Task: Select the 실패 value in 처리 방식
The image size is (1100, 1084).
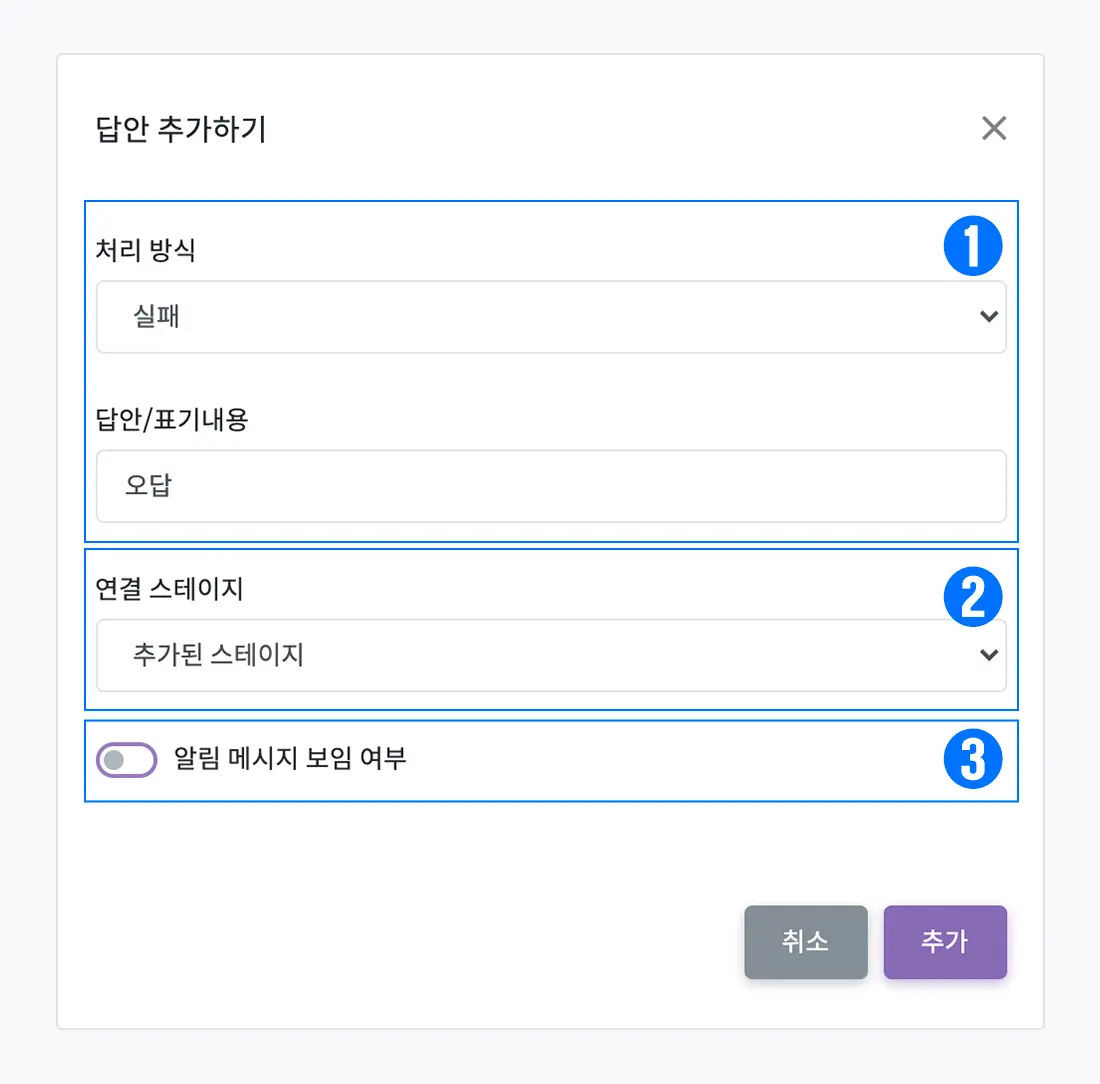Action: [x=156, y=318]
